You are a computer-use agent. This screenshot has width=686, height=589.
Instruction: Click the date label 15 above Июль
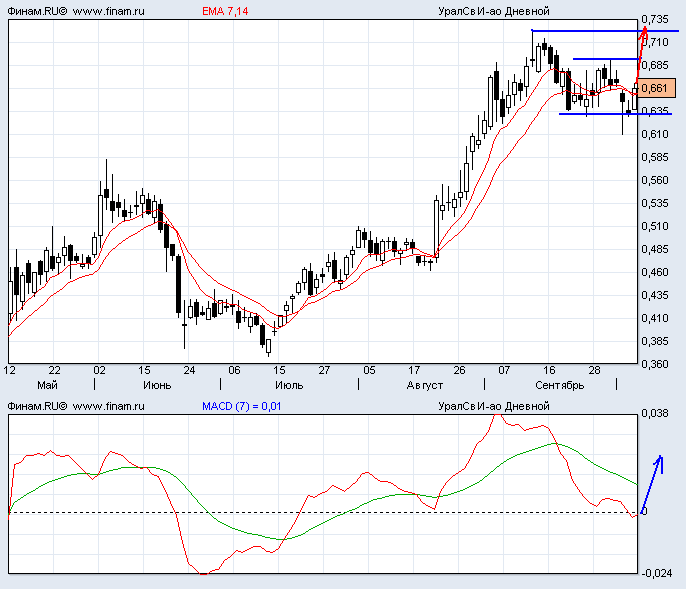pyautogui.click(x=279, y=371)
